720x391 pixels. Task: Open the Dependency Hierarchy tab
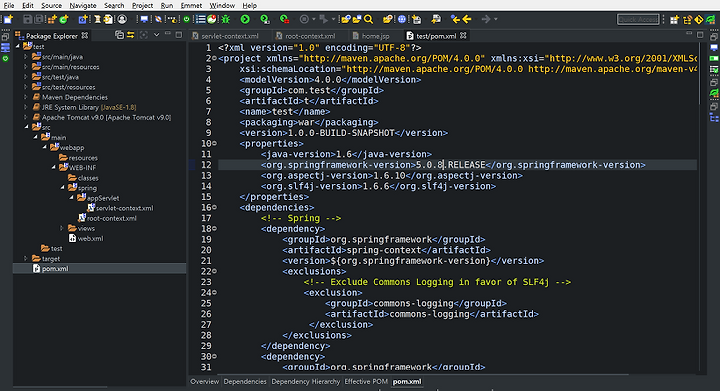click(306, 381)
